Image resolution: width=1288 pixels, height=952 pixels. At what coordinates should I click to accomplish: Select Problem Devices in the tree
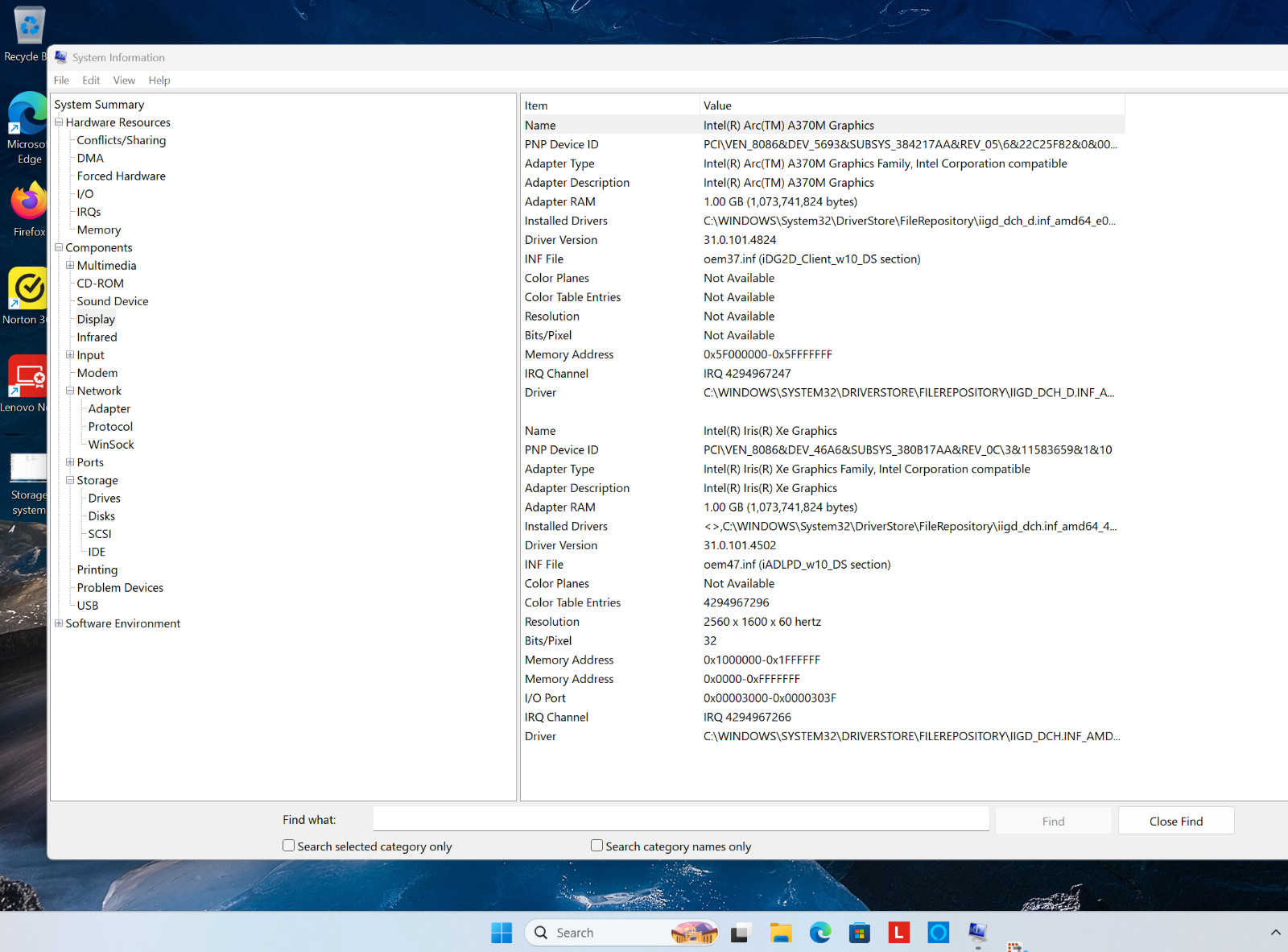(120, 588)
